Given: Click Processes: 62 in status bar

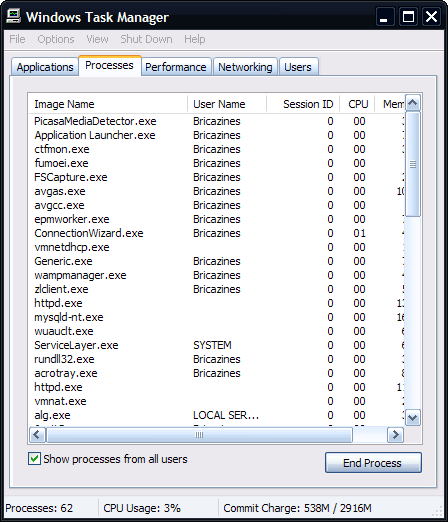Looking at the screenshot, I should [x=39, y=508].
